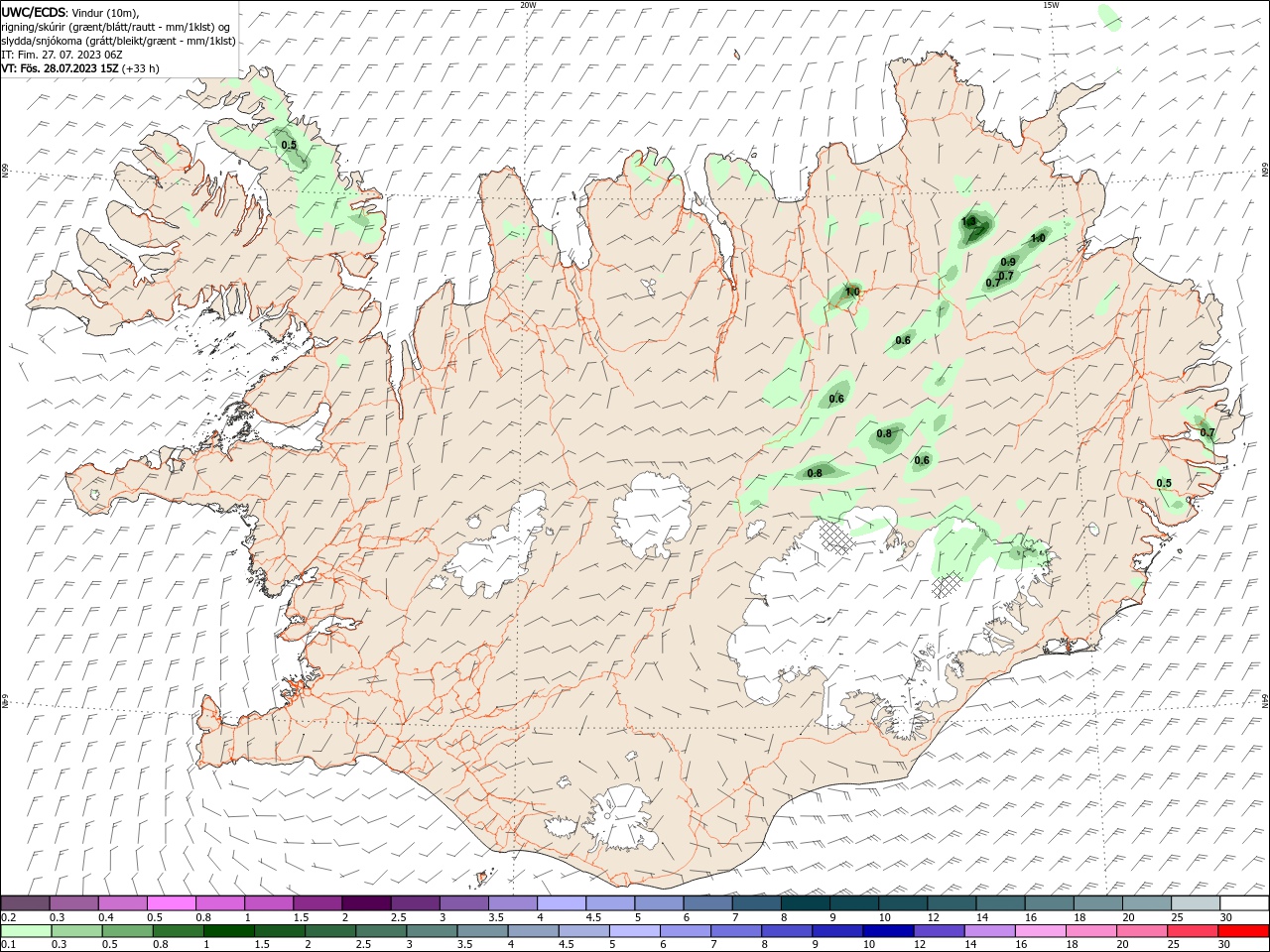
Task: Click the '66N' latitude label on right edge
Action: pyautogui.click(x=1265, y=172)
